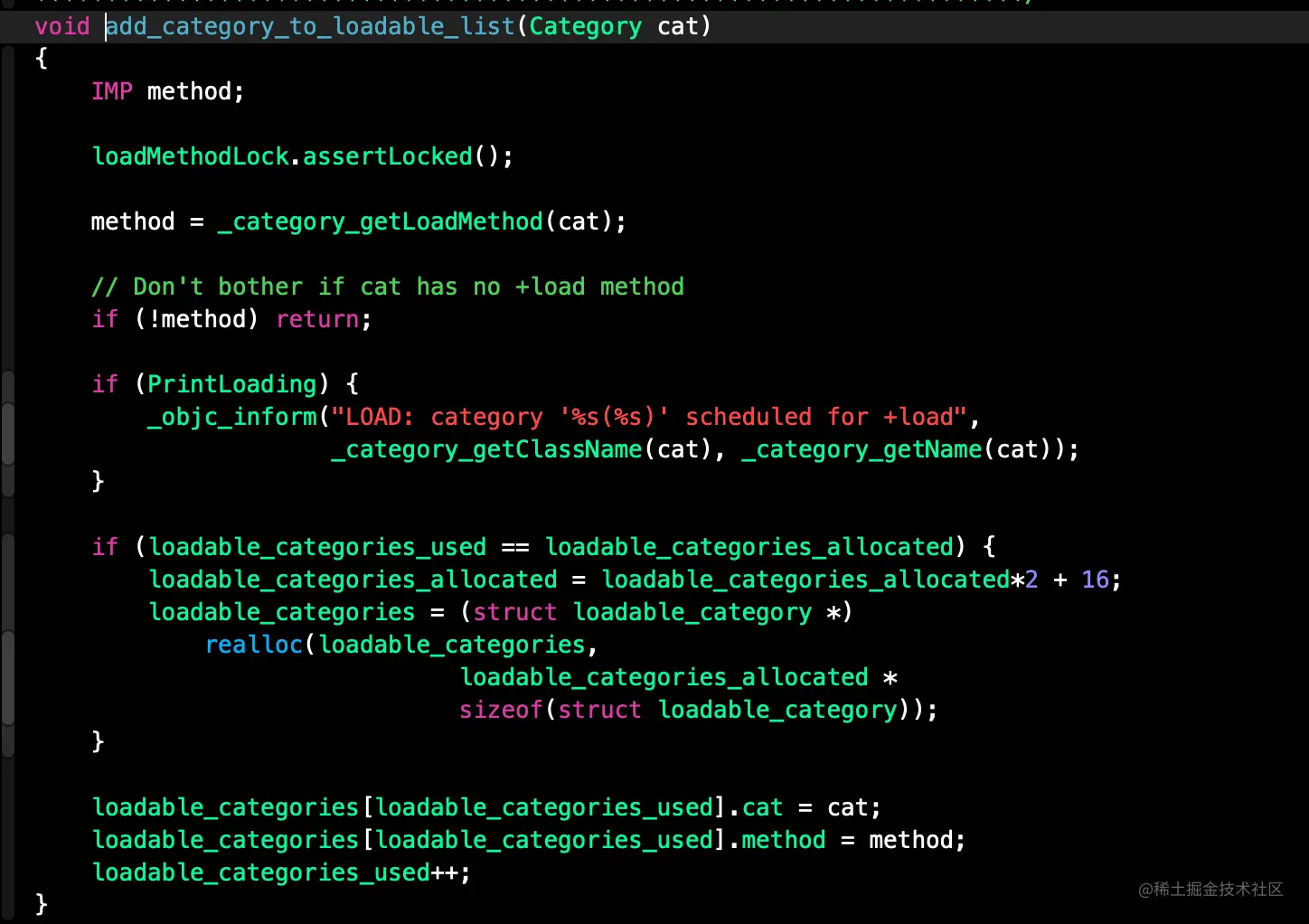Click the return keyword
This screenshot has height=924, width=1309.
tap(318, 319)
